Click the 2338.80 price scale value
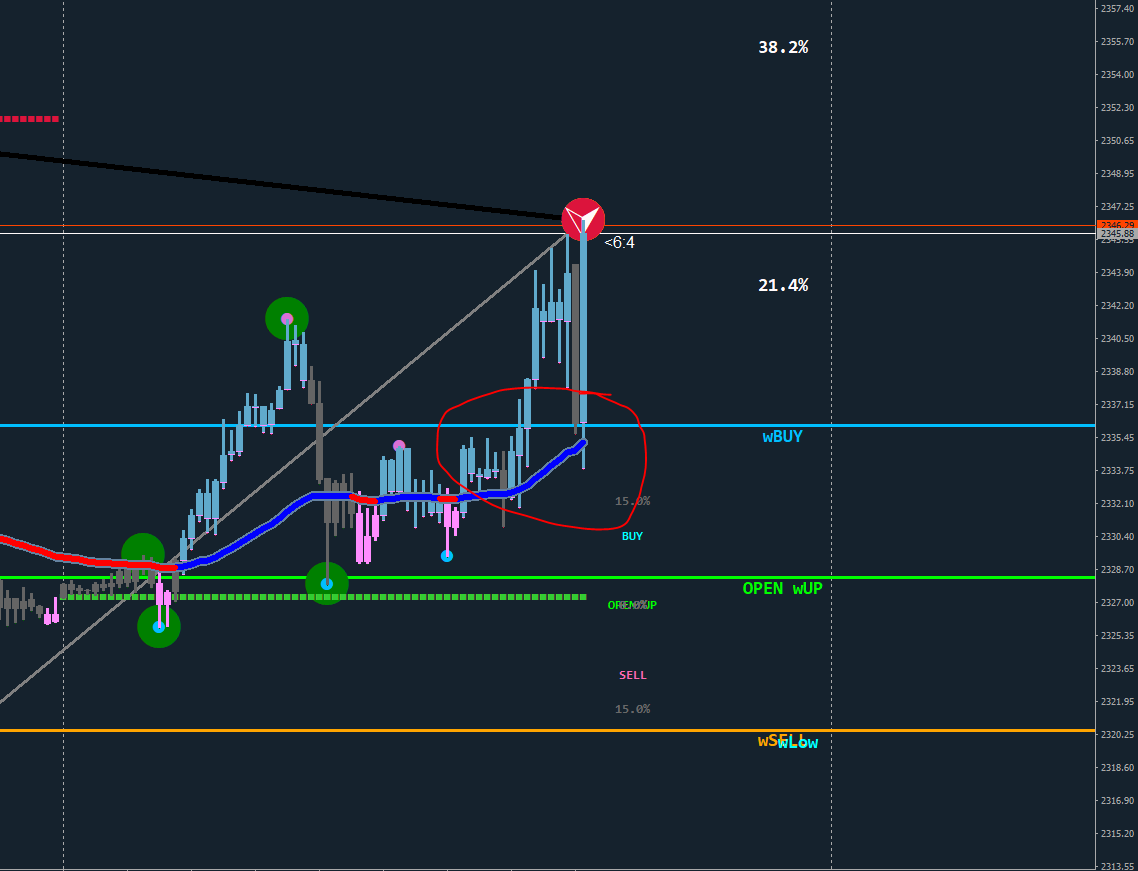This screenshot has height=871, width=1138. click(x=1117, y=371)
